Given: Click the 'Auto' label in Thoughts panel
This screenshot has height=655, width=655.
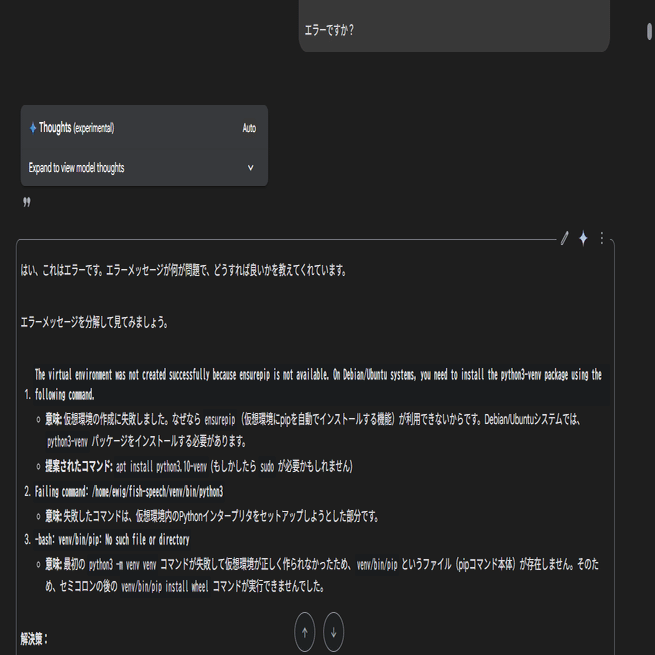Looking at the screenshot, I should [x=249, y=128].
